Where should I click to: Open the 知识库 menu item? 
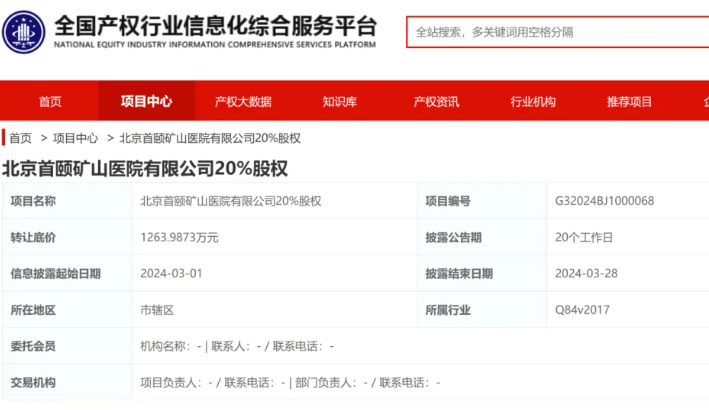340,101
